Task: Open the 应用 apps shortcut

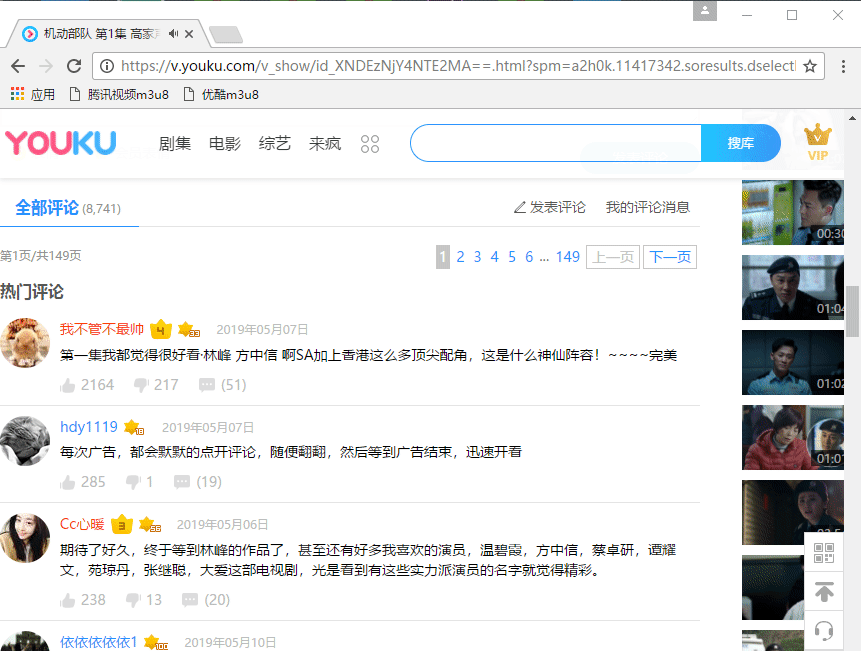Action: click(x=33, y=94)
